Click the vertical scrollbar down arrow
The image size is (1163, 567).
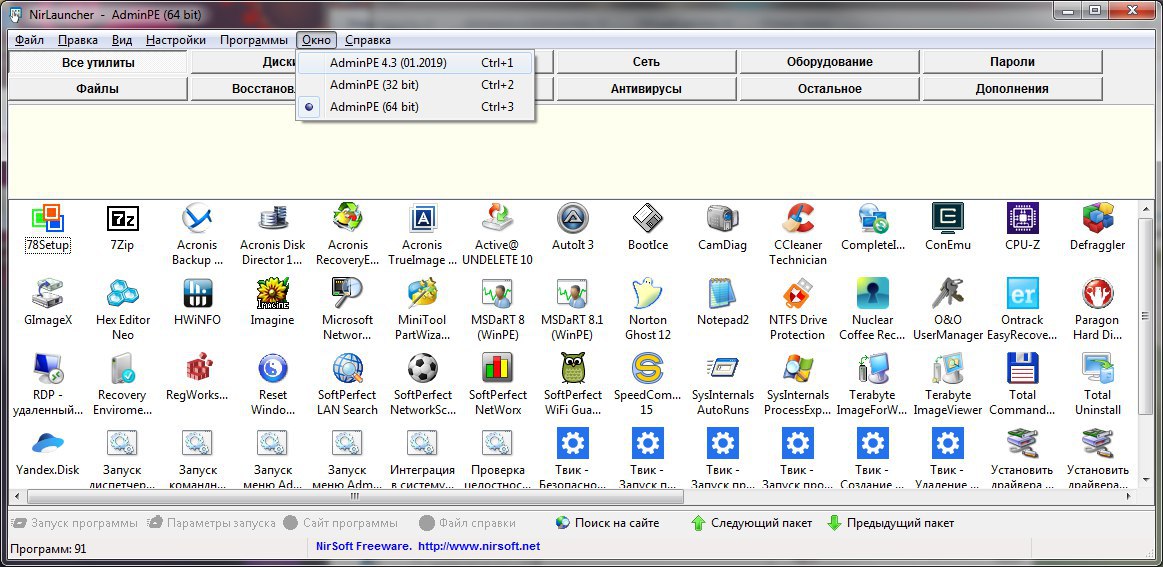[1145, 482]
